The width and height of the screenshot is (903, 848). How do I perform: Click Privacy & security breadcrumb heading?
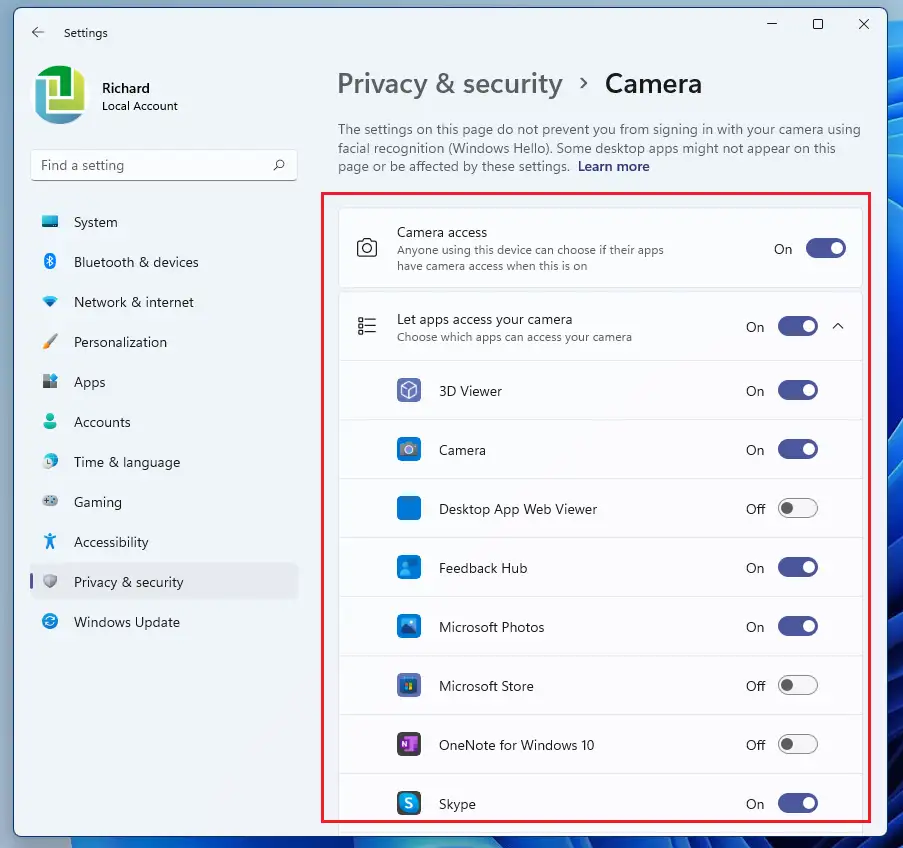click(450, 84)
